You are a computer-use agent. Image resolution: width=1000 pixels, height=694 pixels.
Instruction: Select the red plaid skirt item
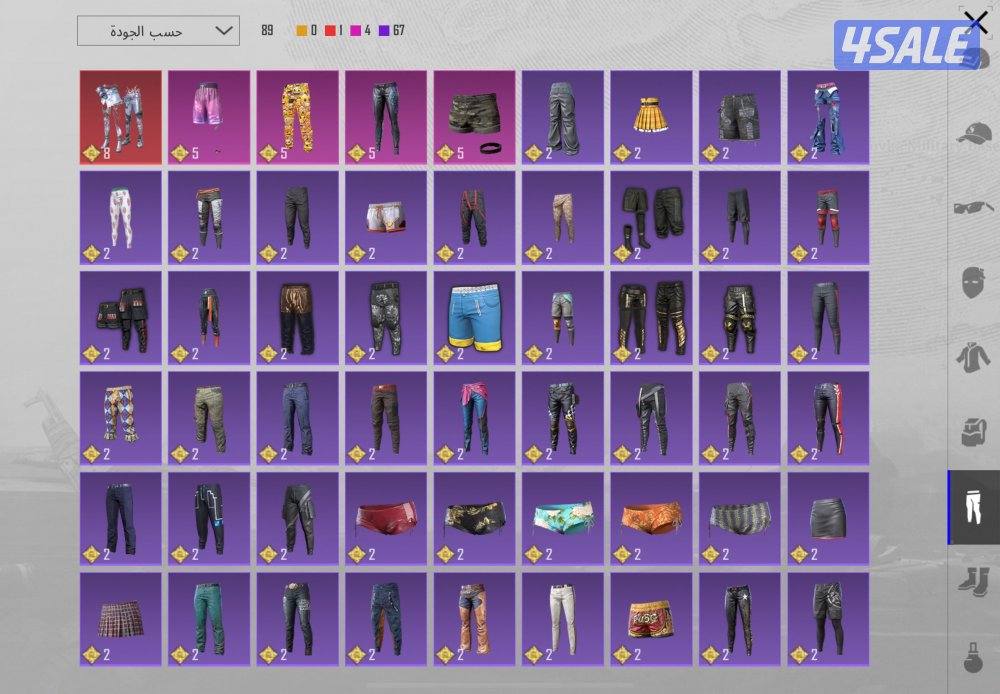click(x=120, y=619)
